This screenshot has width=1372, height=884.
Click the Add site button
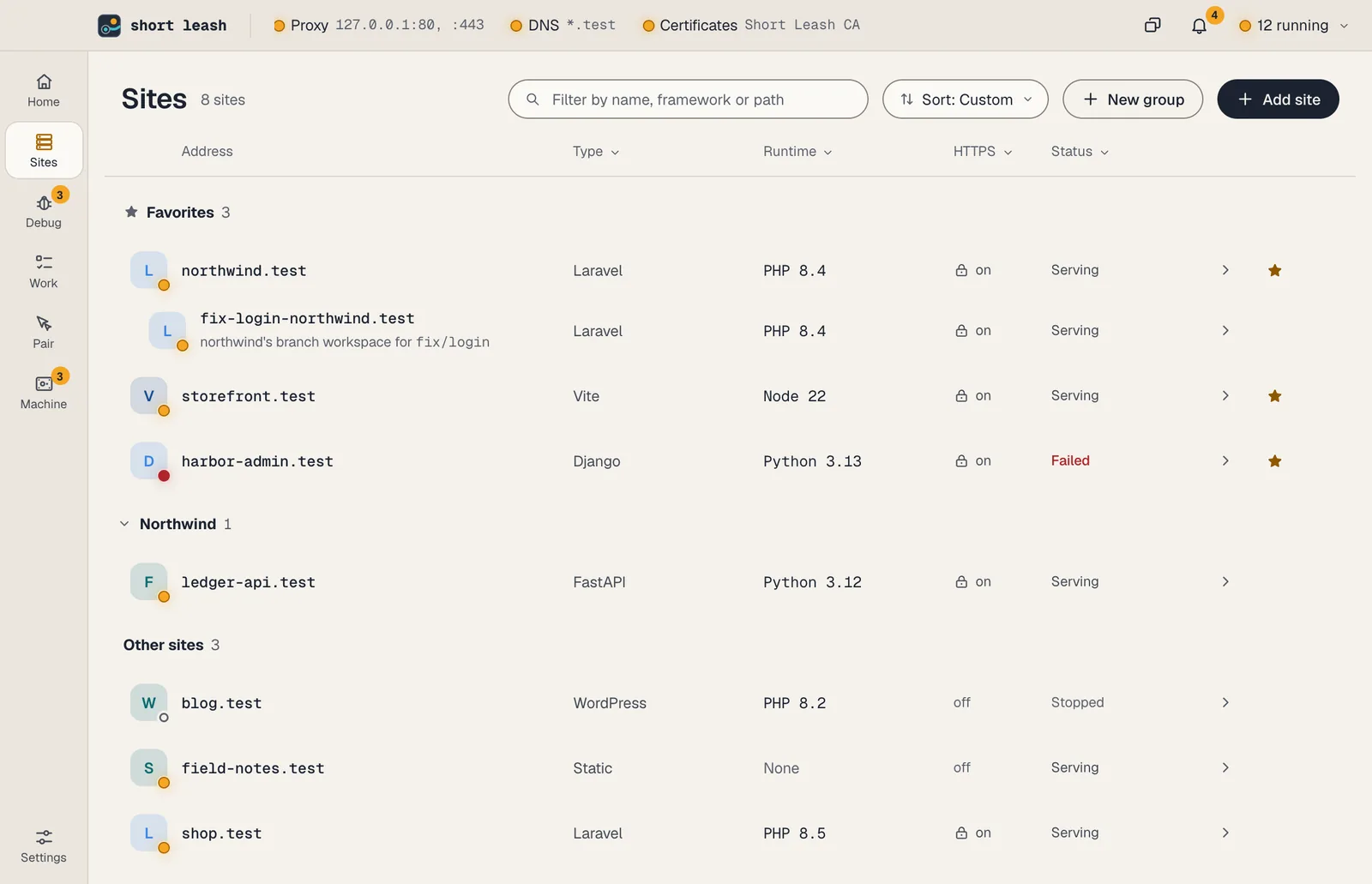pyautogui.click(x=1278, y=99)
